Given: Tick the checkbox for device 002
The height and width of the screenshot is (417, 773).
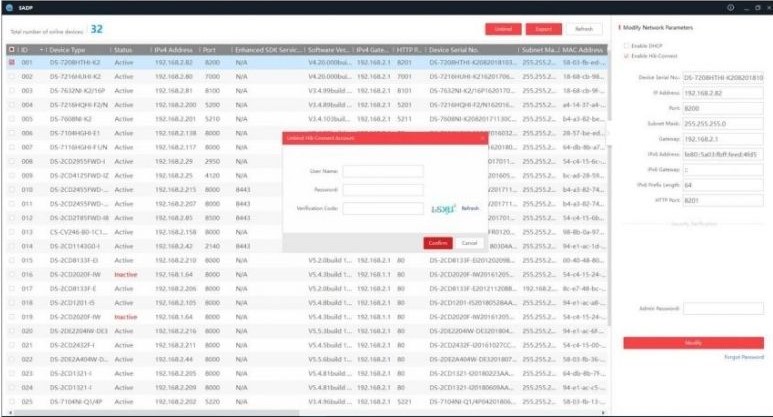Looking at the screenshot, I should coord(11,77).
